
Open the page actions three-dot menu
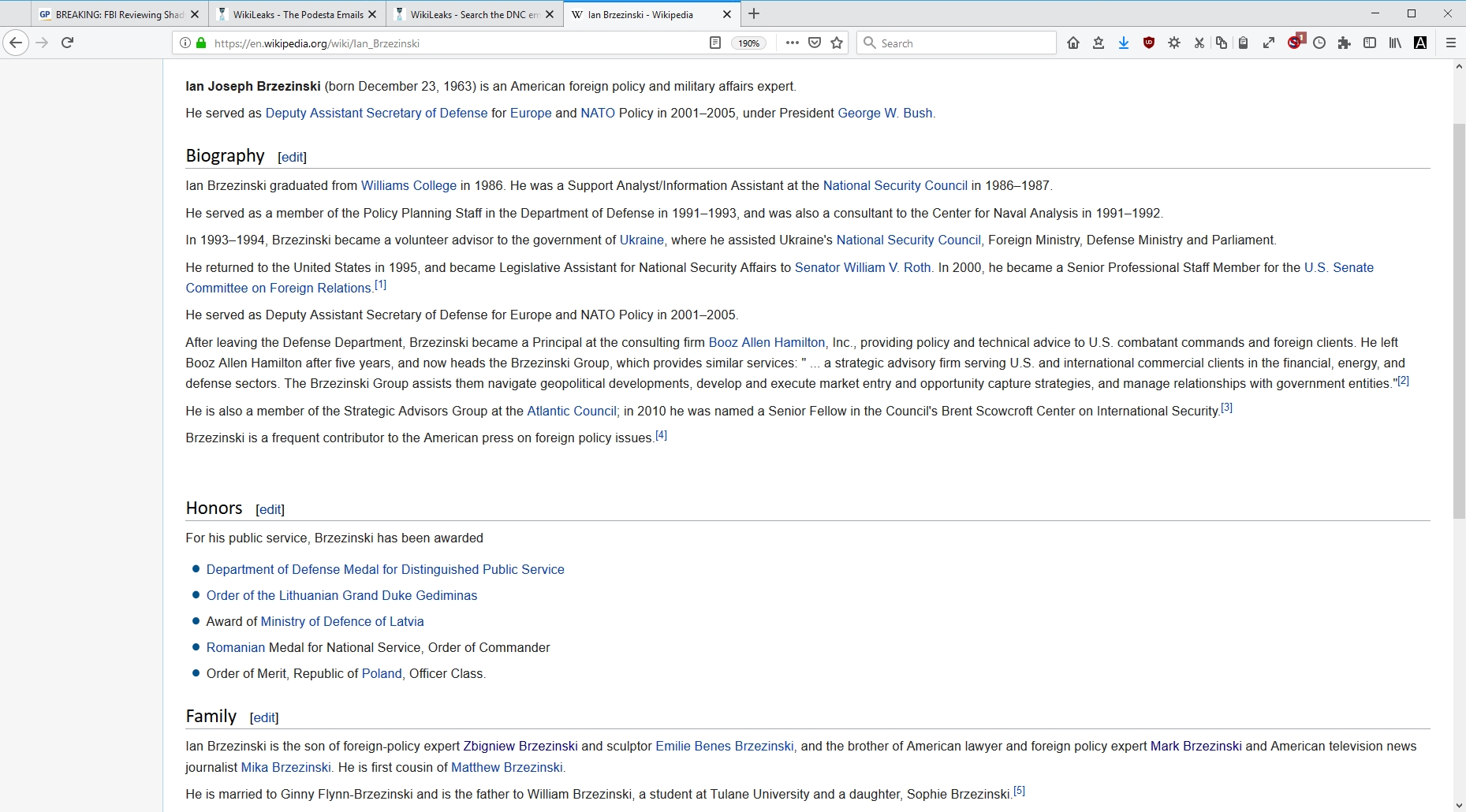(x=793, y=43)
